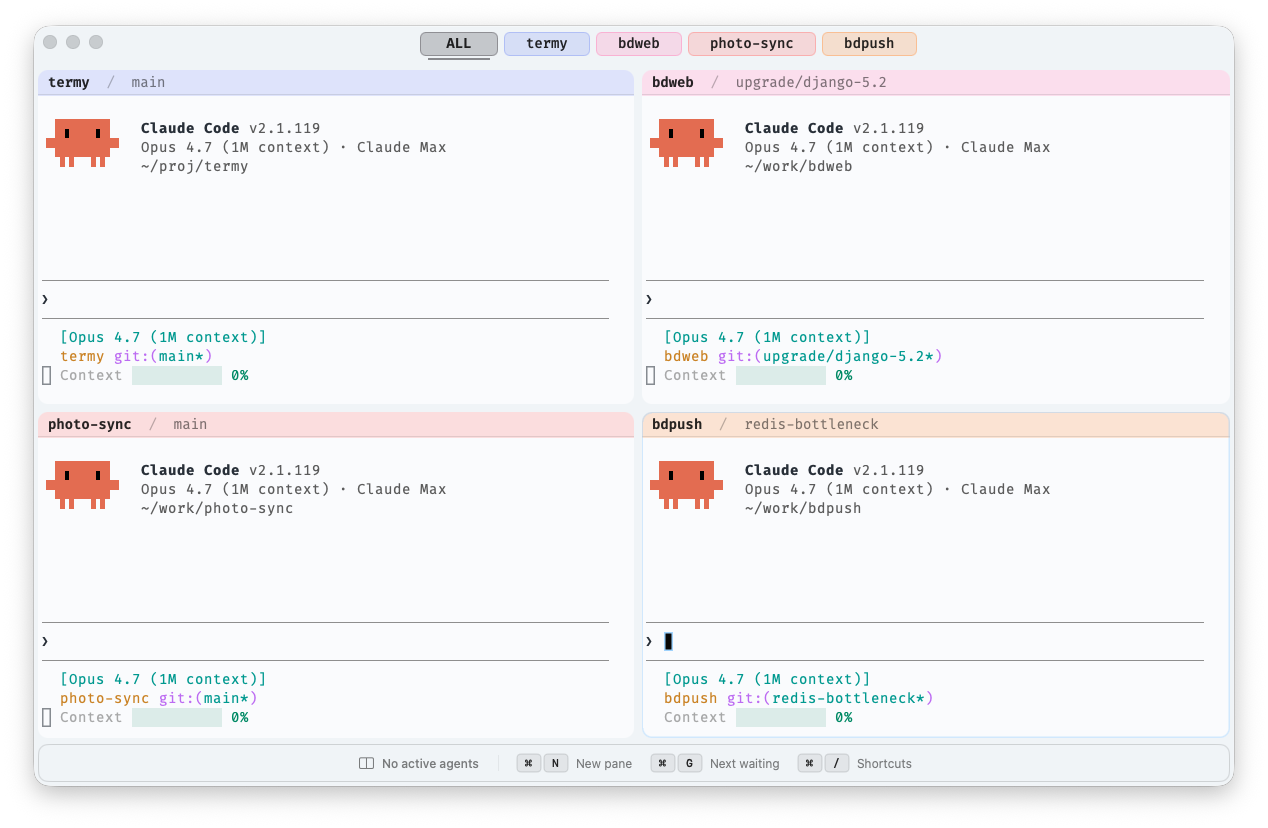The image size is (1268, 828).
Task: Open the termy tab
Action: coord(546,43)
